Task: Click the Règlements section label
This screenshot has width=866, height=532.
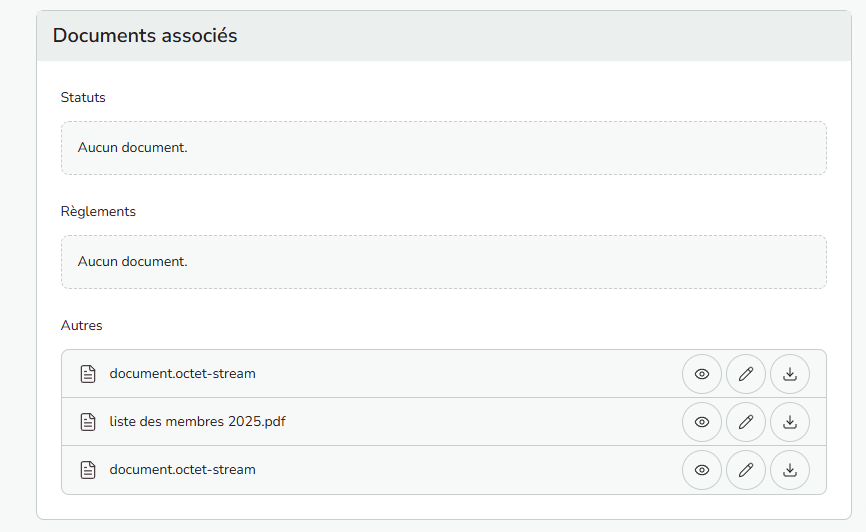Action: [98, 212]
